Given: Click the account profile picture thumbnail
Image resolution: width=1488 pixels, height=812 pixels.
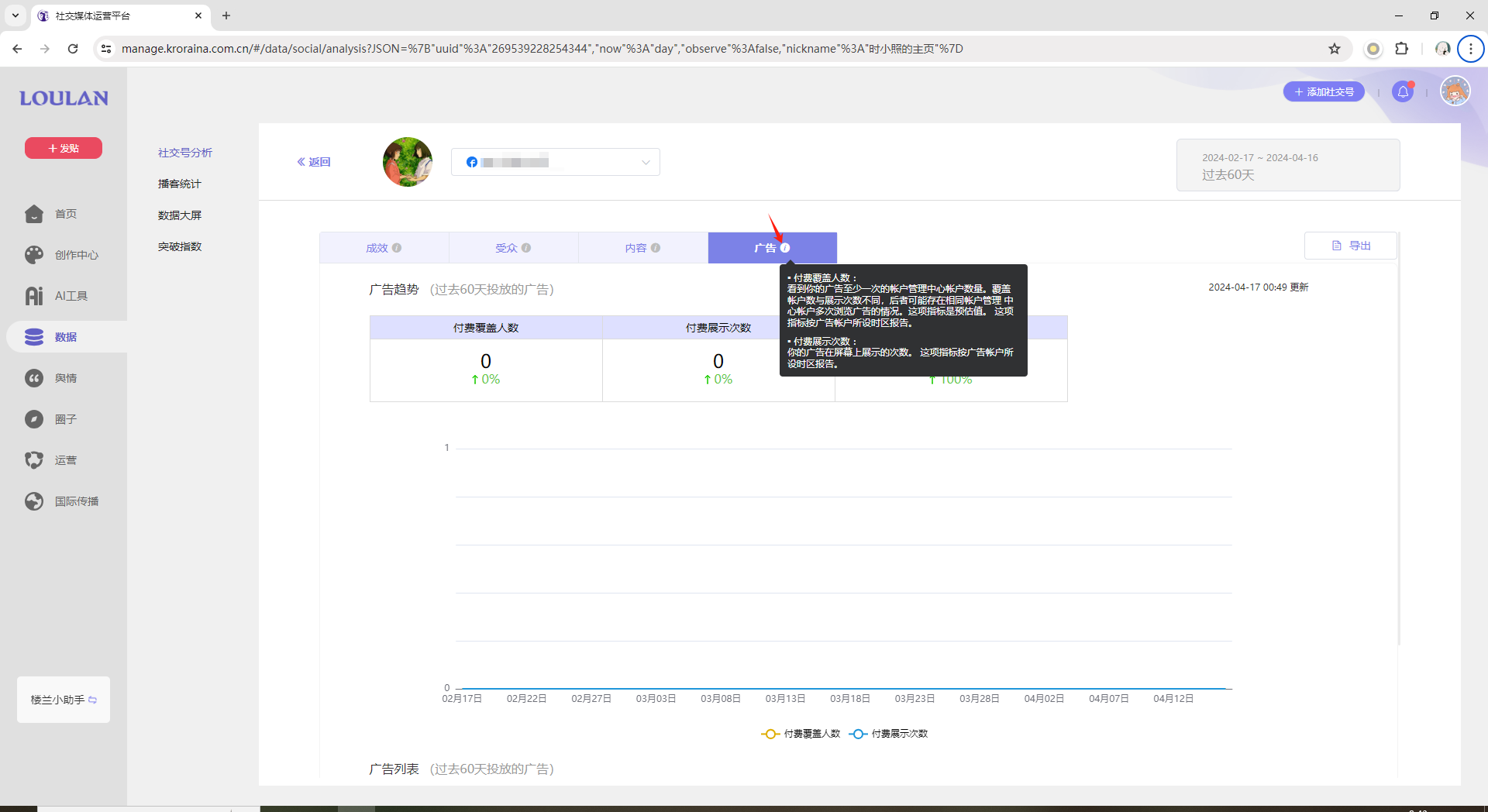Looking at the screenshot, I should (408, 162).
